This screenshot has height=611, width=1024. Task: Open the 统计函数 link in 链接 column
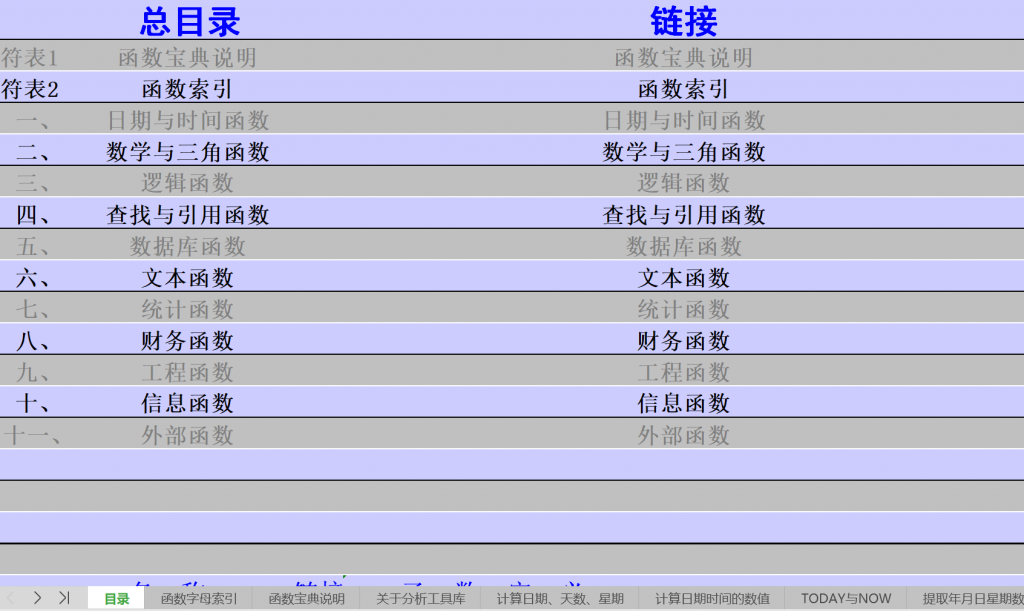[683, 309]
